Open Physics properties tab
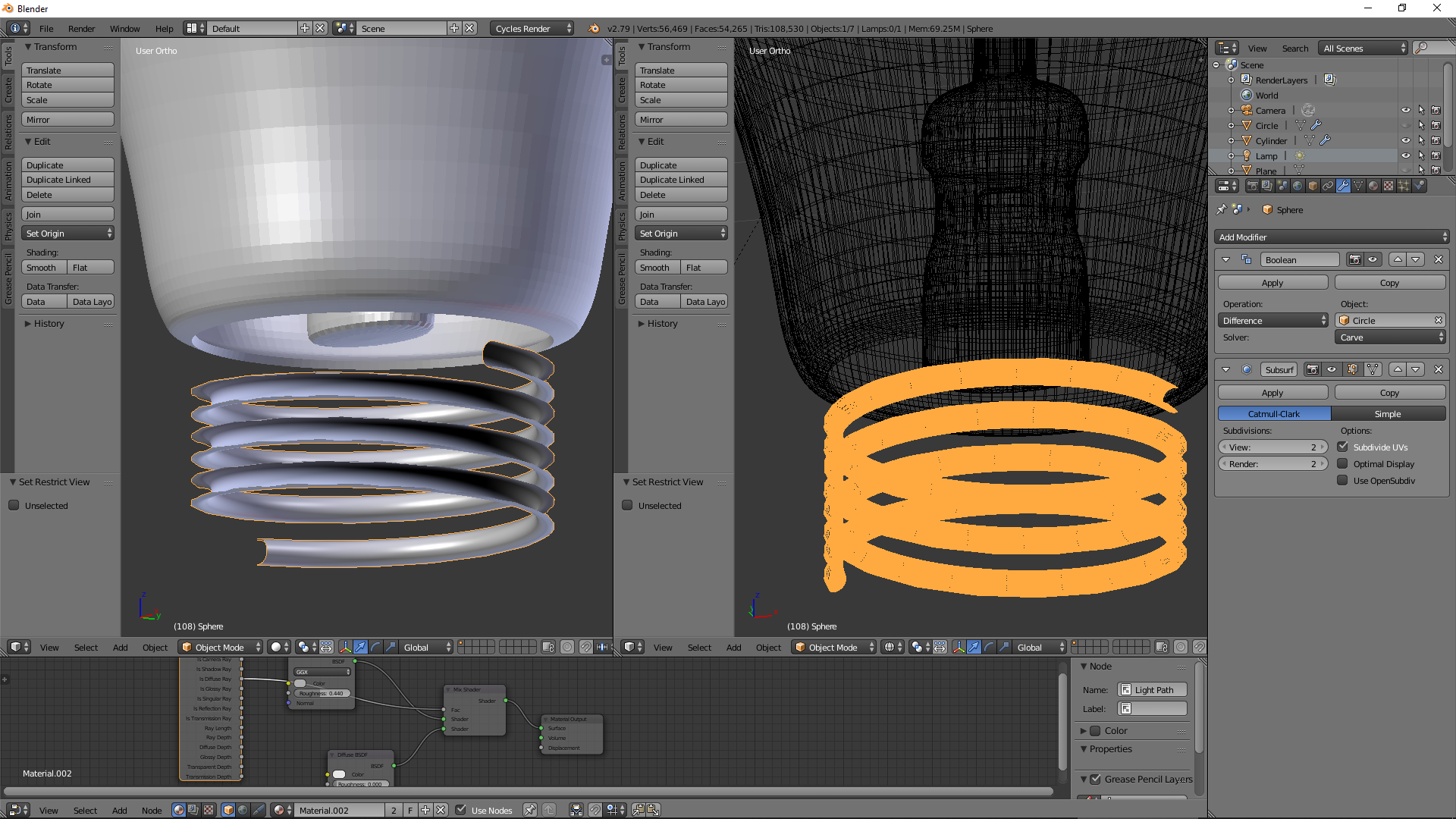Viewport: 1456px width, 819px height. click(x=1419, y=186)
